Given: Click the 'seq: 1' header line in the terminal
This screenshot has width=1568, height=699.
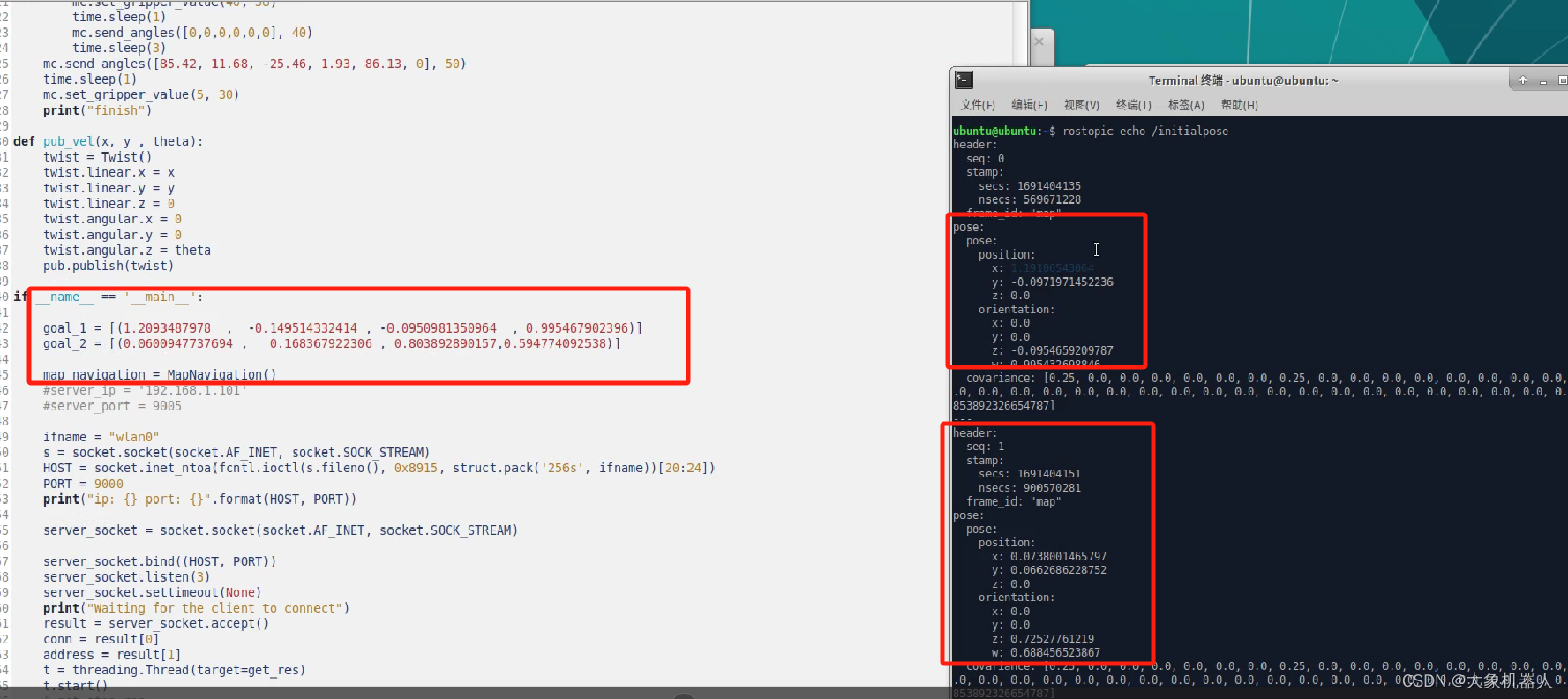Looking at the screenshot, I should pyautogui.click(x=985, y=447).
